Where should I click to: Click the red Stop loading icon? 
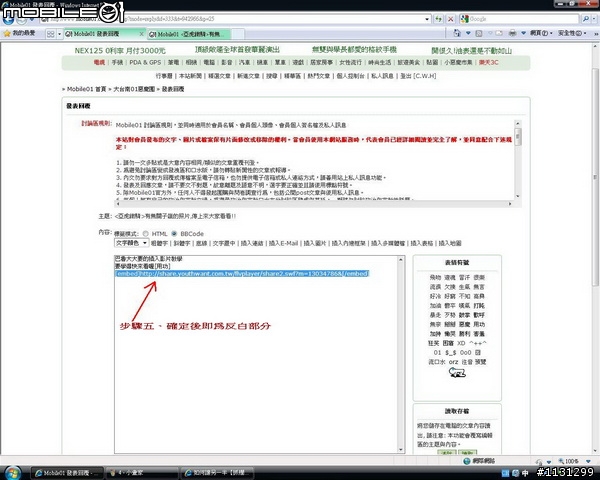(x=451, y=19)
